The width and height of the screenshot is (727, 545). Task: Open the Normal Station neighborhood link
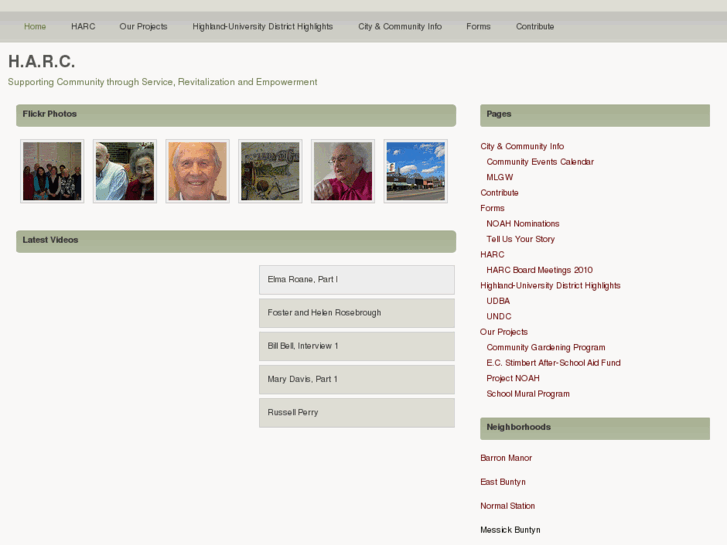point(508,506)
